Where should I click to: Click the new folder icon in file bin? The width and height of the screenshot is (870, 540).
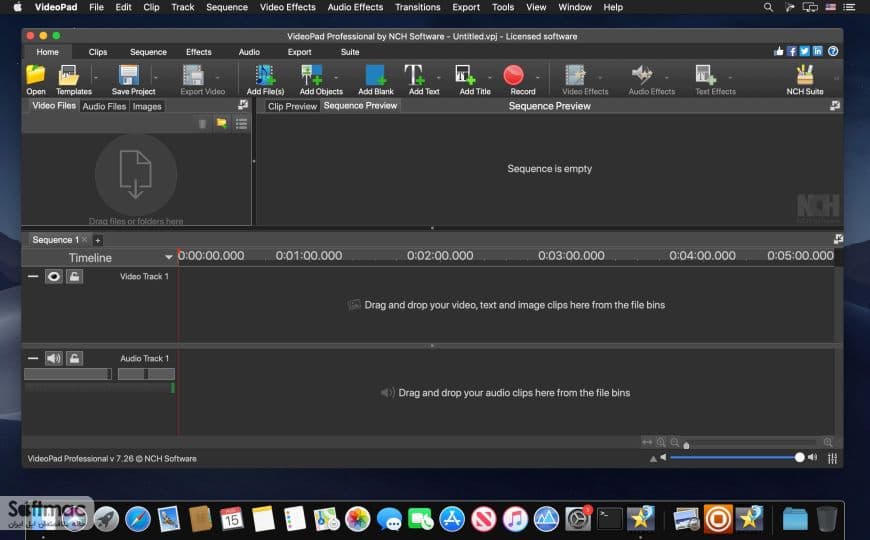tap(221, 123)
